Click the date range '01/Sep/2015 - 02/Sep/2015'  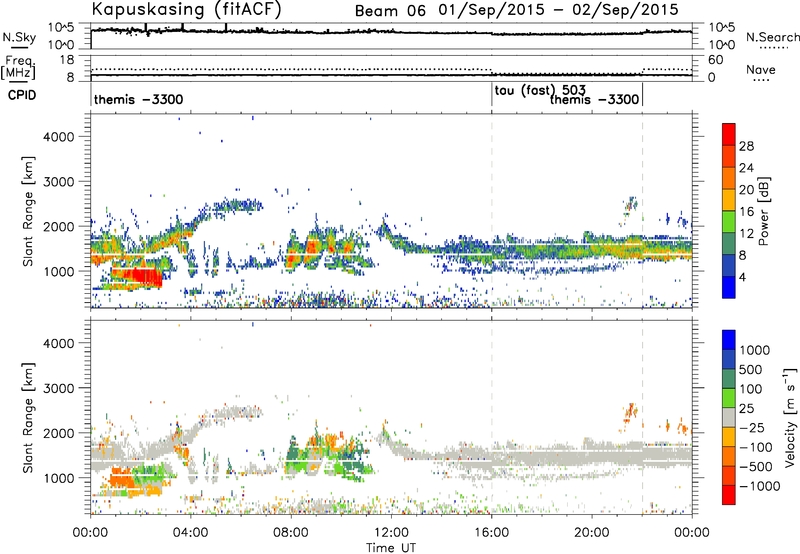tap(559, 10)
